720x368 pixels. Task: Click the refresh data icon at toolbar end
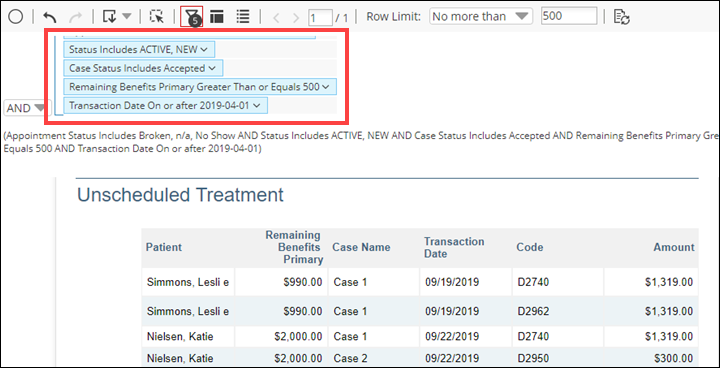click(x=622, y=17)
